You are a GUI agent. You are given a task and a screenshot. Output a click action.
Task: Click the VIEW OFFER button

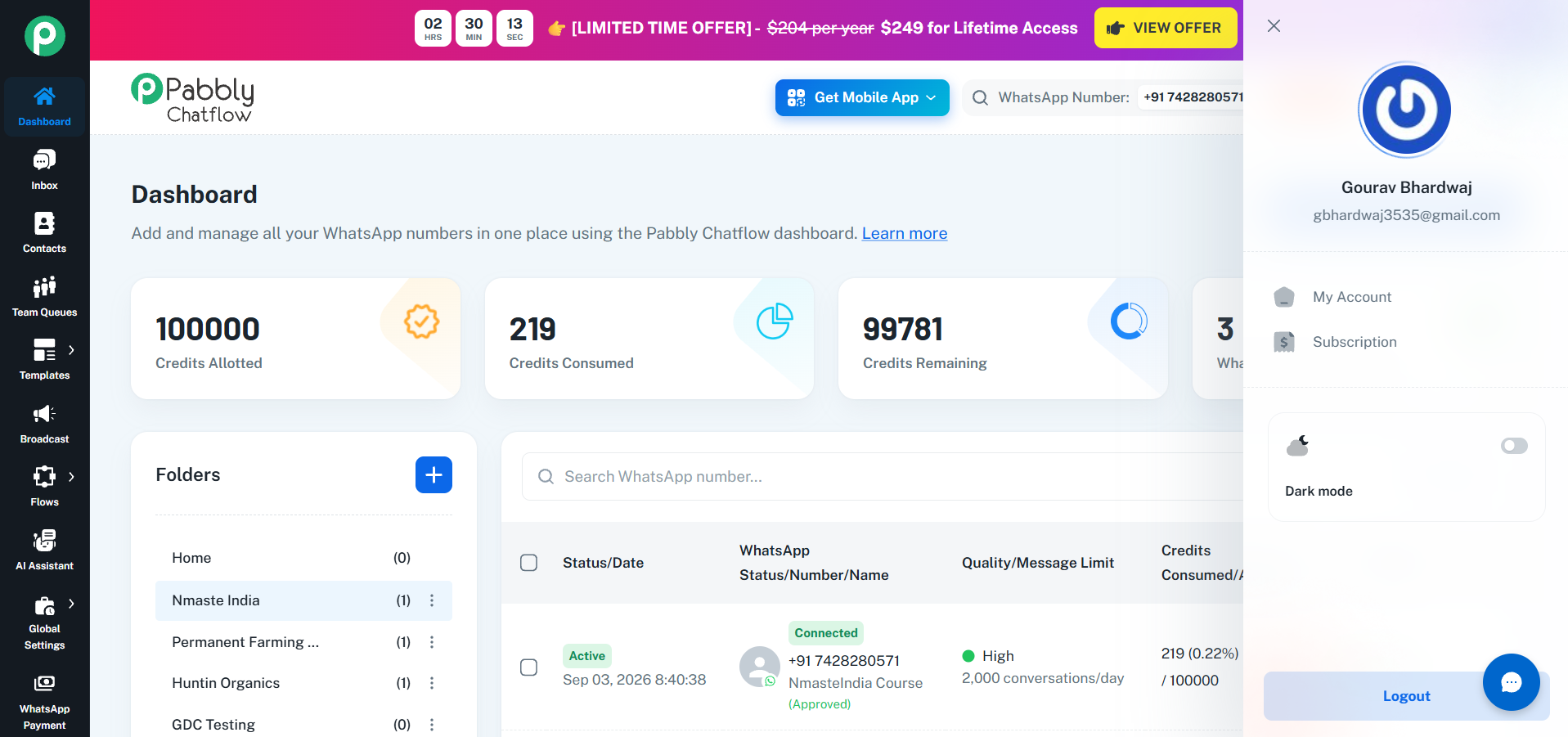pos(1165,29)
